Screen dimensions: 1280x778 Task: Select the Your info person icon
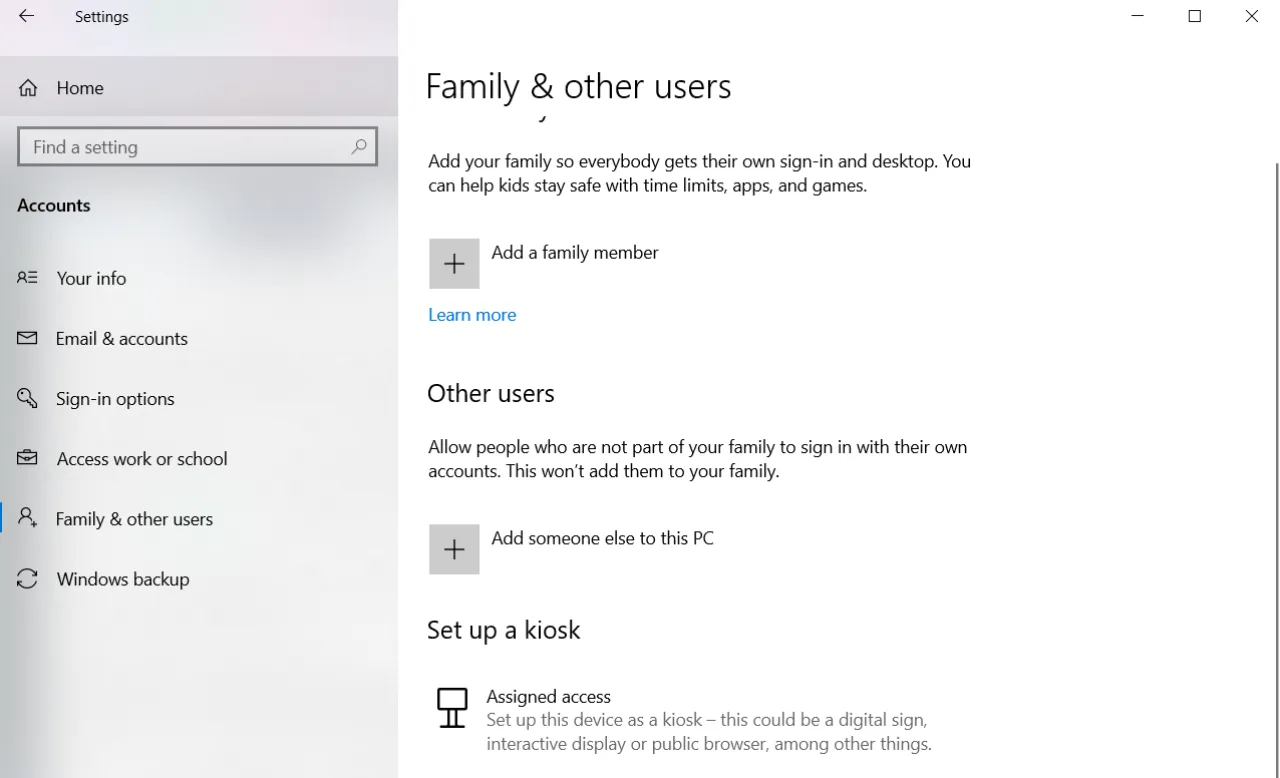pyautogui.click(x=27, y=278)
